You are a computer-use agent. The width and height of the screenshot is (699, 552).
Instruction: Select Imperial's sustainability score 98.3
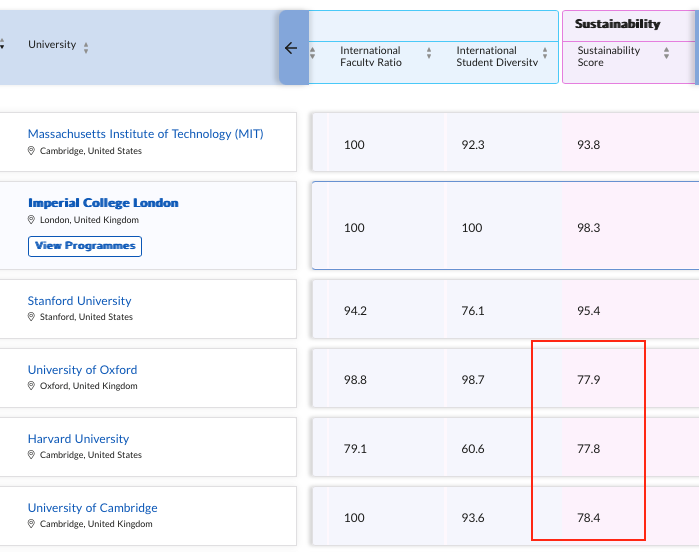[x=588, y=228]
